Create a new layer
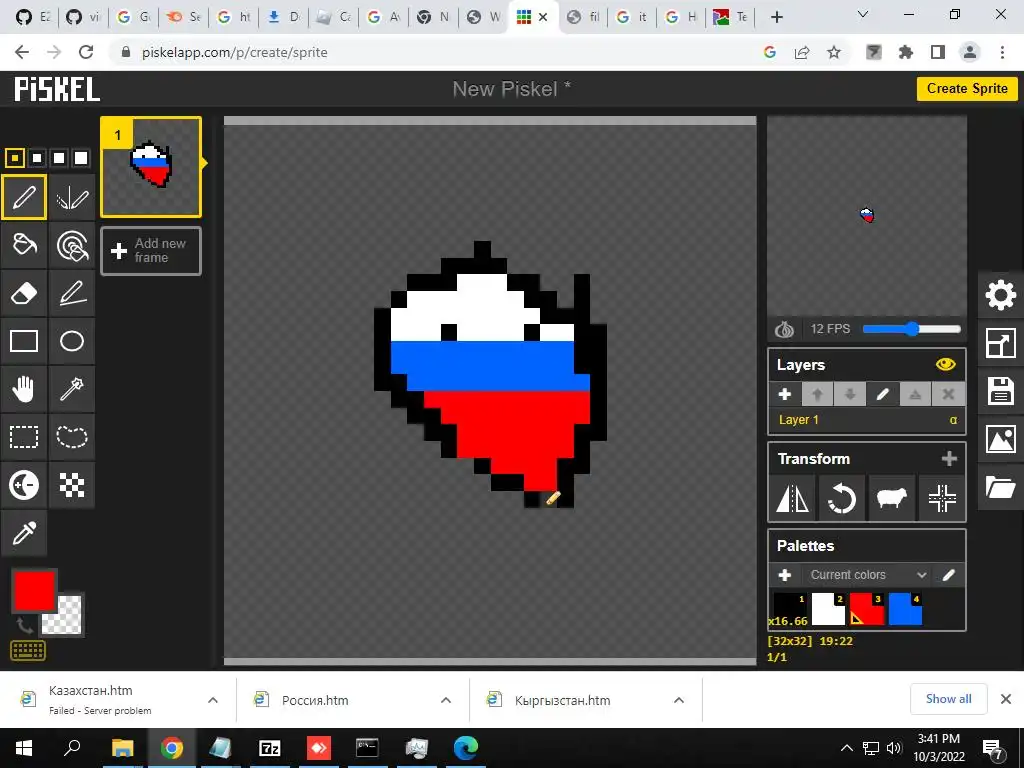 785,394
